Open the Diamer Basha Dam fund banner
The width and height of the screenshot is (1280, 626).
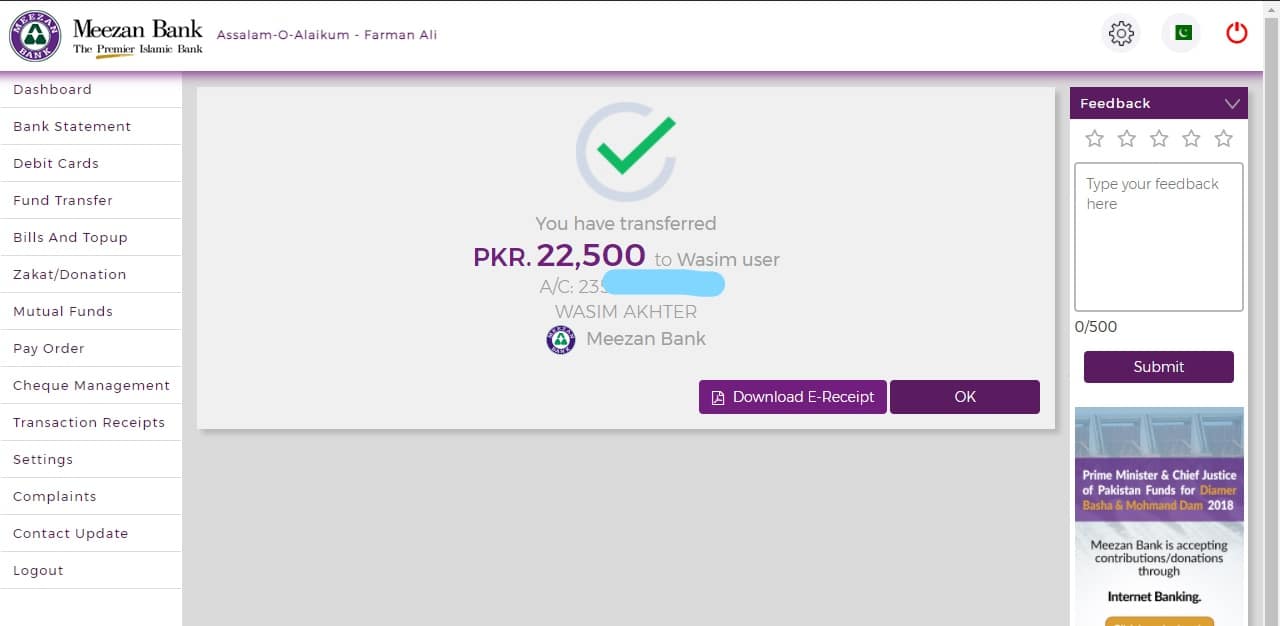point(1159,516)
